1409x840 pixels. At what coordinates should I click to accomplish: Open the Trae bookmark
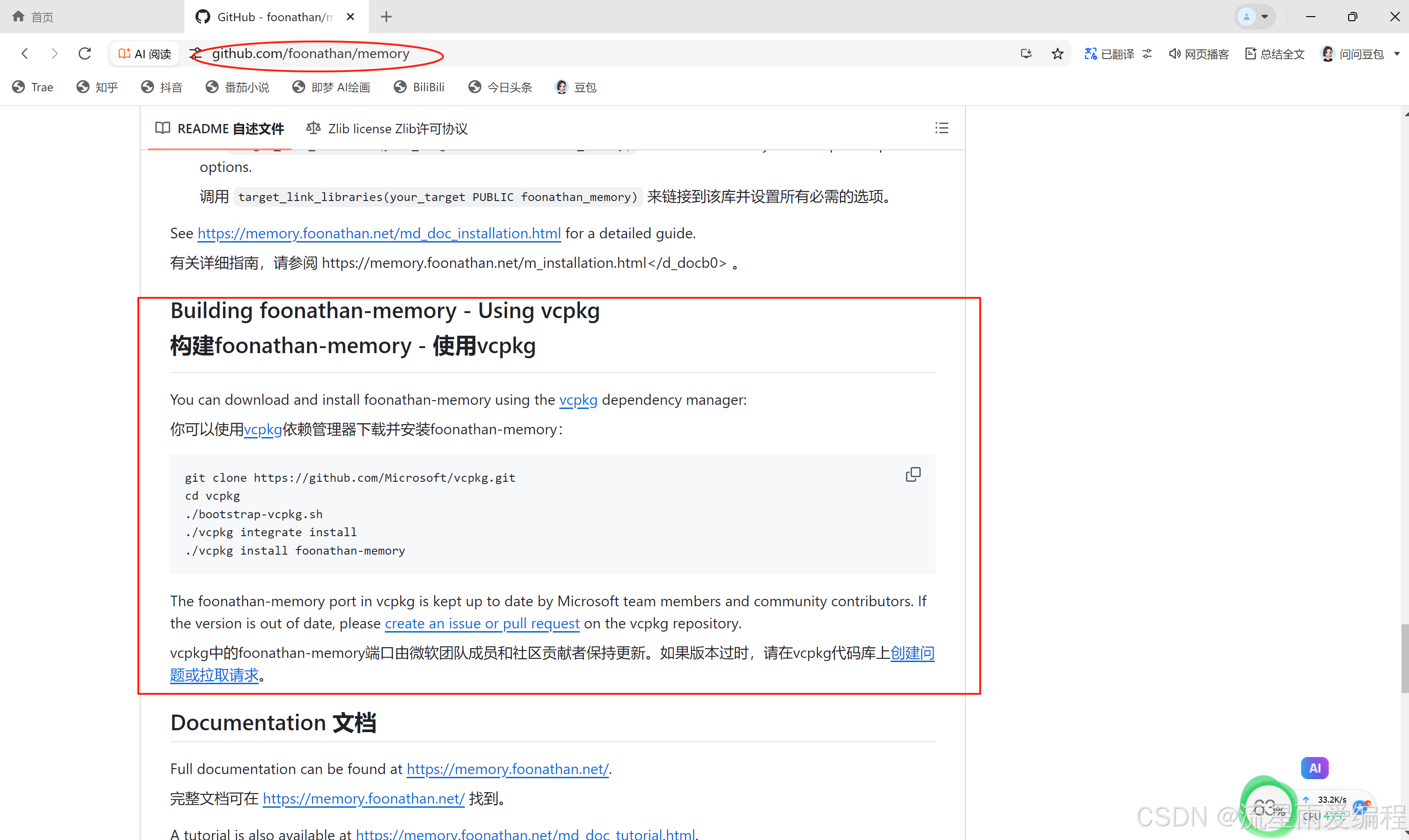point(33,87)
